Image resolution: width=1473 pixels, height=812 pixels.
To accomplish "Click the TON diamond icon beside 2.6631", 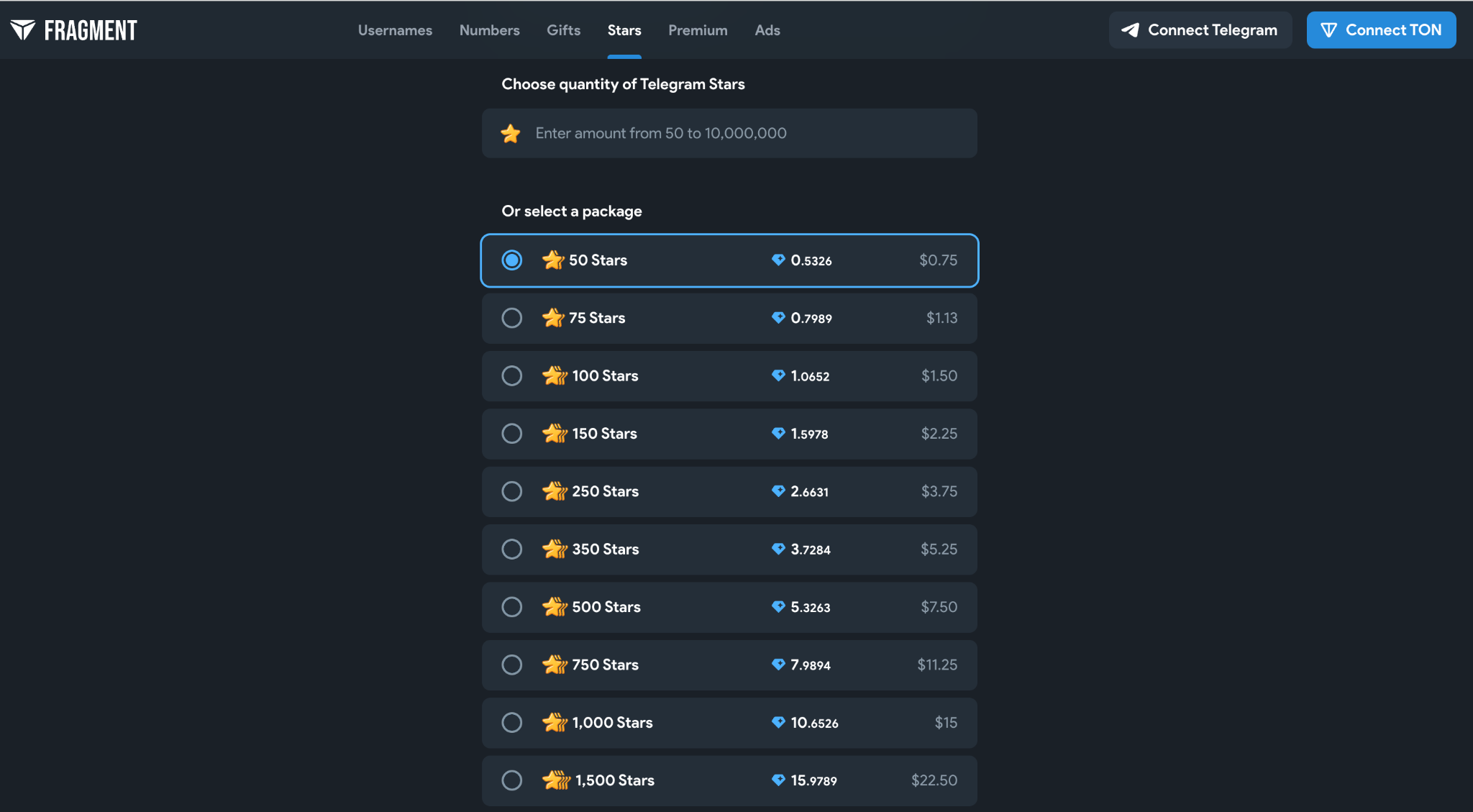I will [778, 491].
